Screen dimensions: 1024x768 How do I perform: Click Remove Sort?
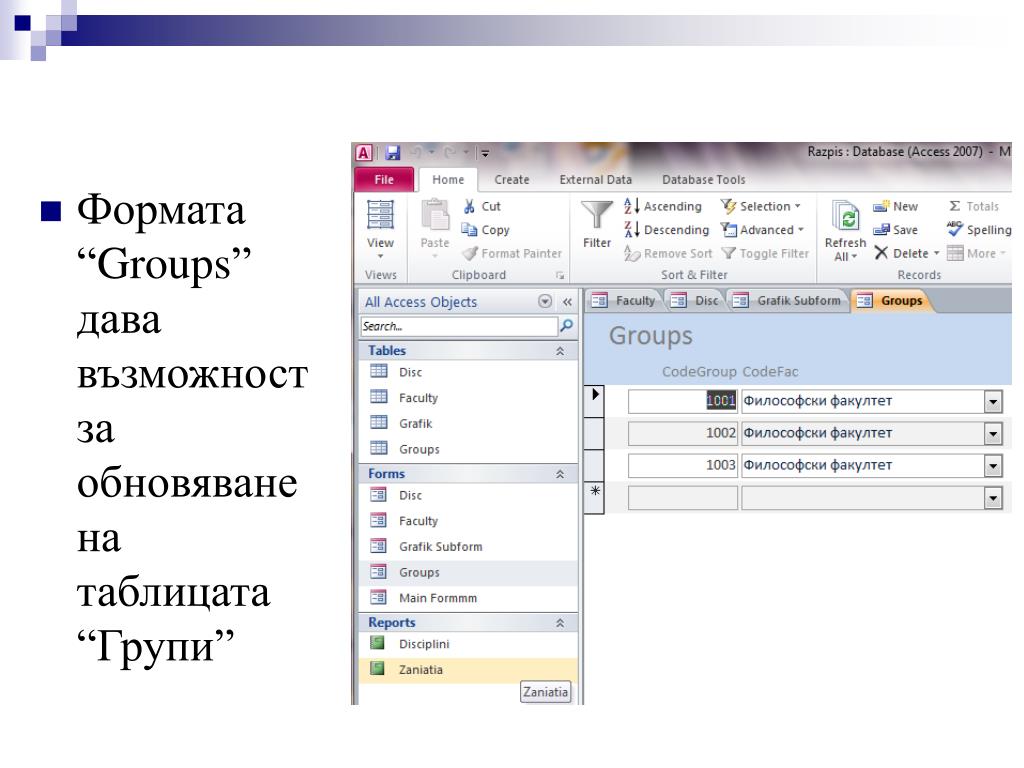pyautogui.click(x=668, y=253)
